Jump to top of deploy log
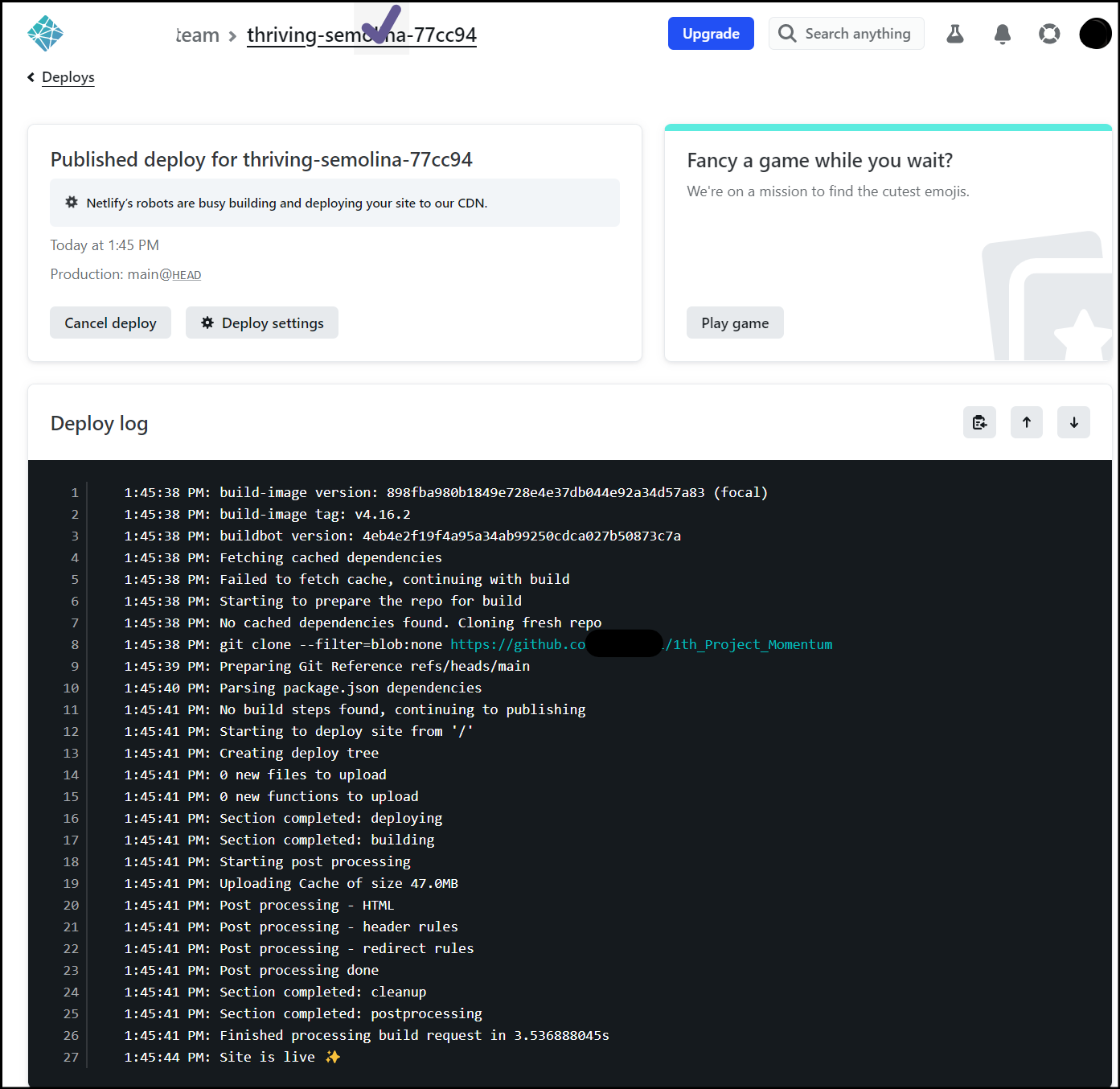Viewport: 1120px width, 1089px height. [x=1027, y=422]
